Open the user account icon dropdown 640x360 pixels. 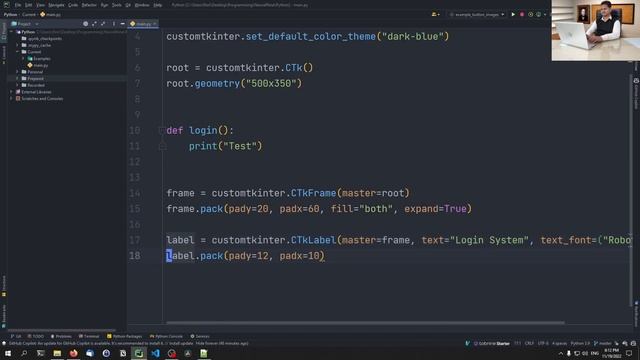[x=435, y=14]
